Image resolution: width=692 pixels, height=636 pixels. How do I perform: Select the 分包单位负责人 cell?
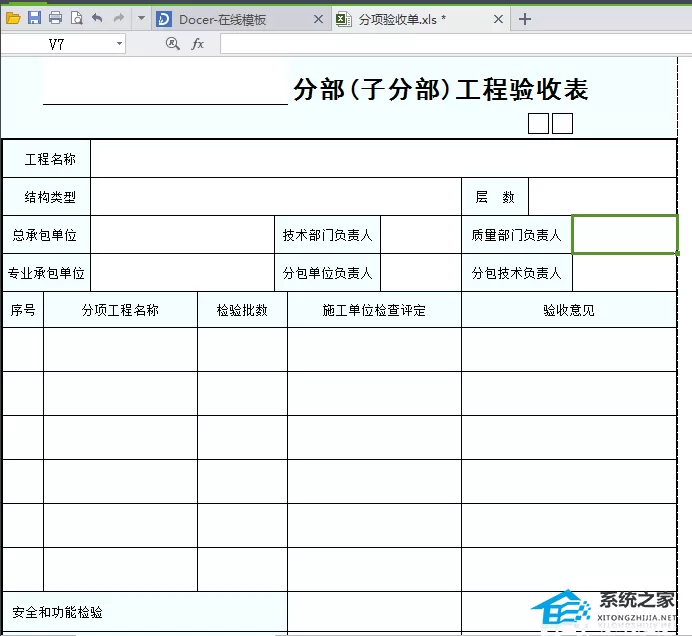click(327, 273)
